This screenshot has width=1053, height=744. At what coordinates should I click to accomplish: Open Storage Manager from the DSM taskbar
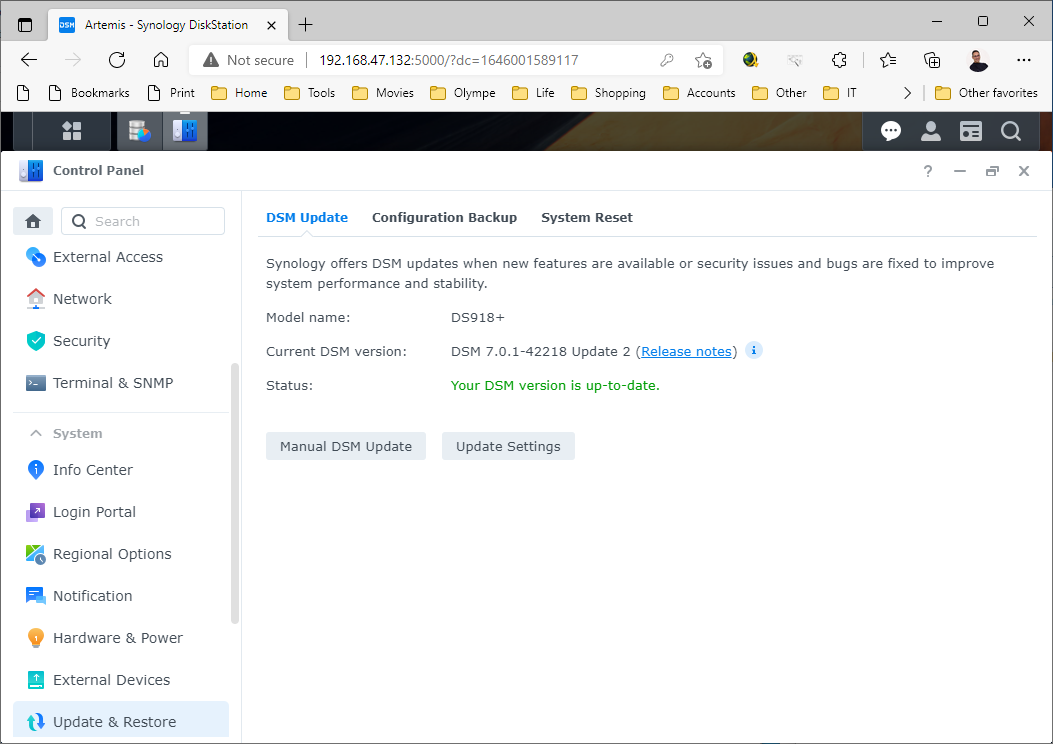tap(140, 131)
